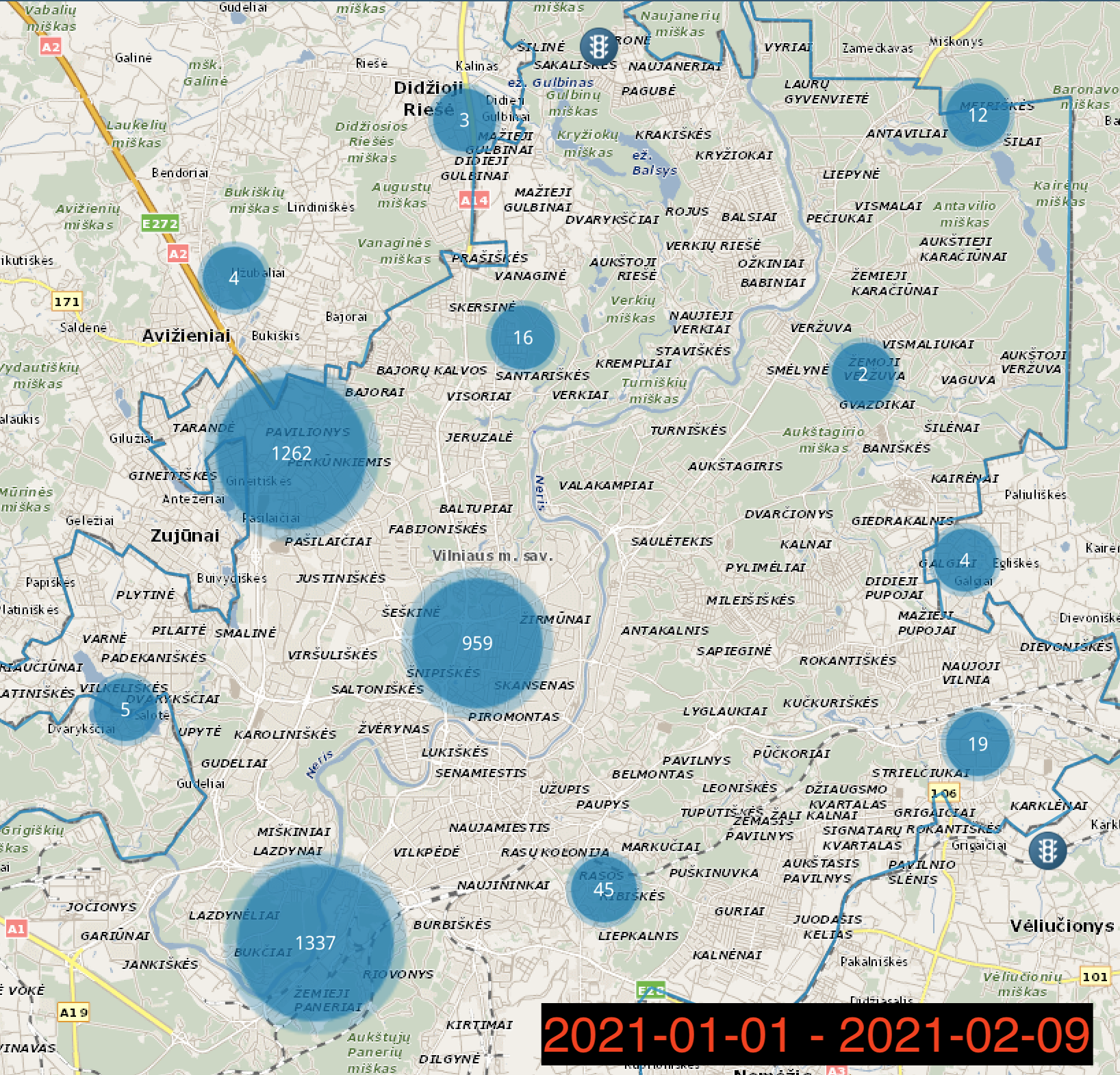The width and height of the screenshot is (1120, 1075).
Task: Click the A14 road shield
Action: point(474,200)
